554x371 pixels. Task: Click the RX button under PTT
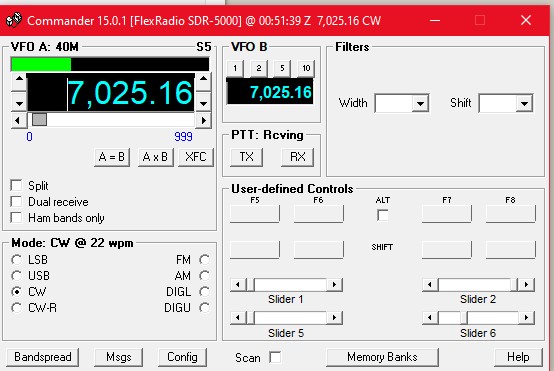click(x=297, y=157)
